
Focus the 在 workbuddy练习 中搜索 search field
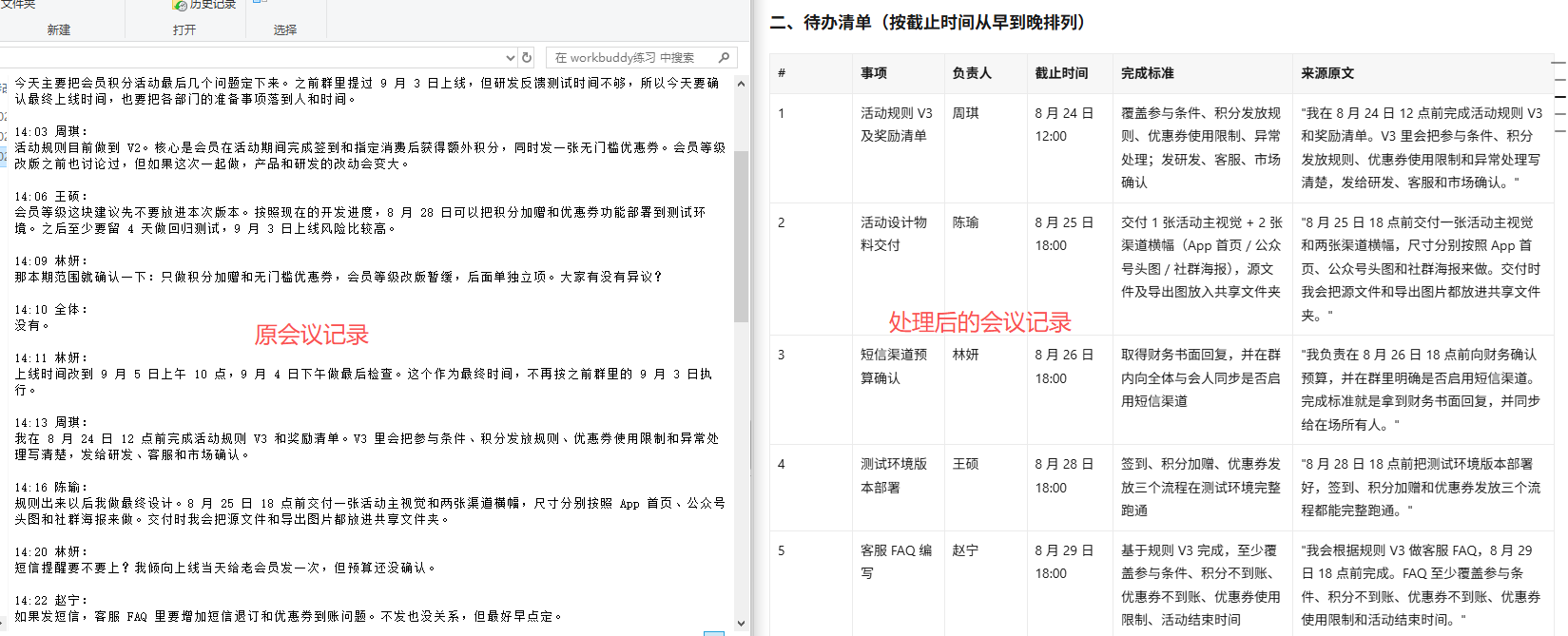tap(641, 57)
